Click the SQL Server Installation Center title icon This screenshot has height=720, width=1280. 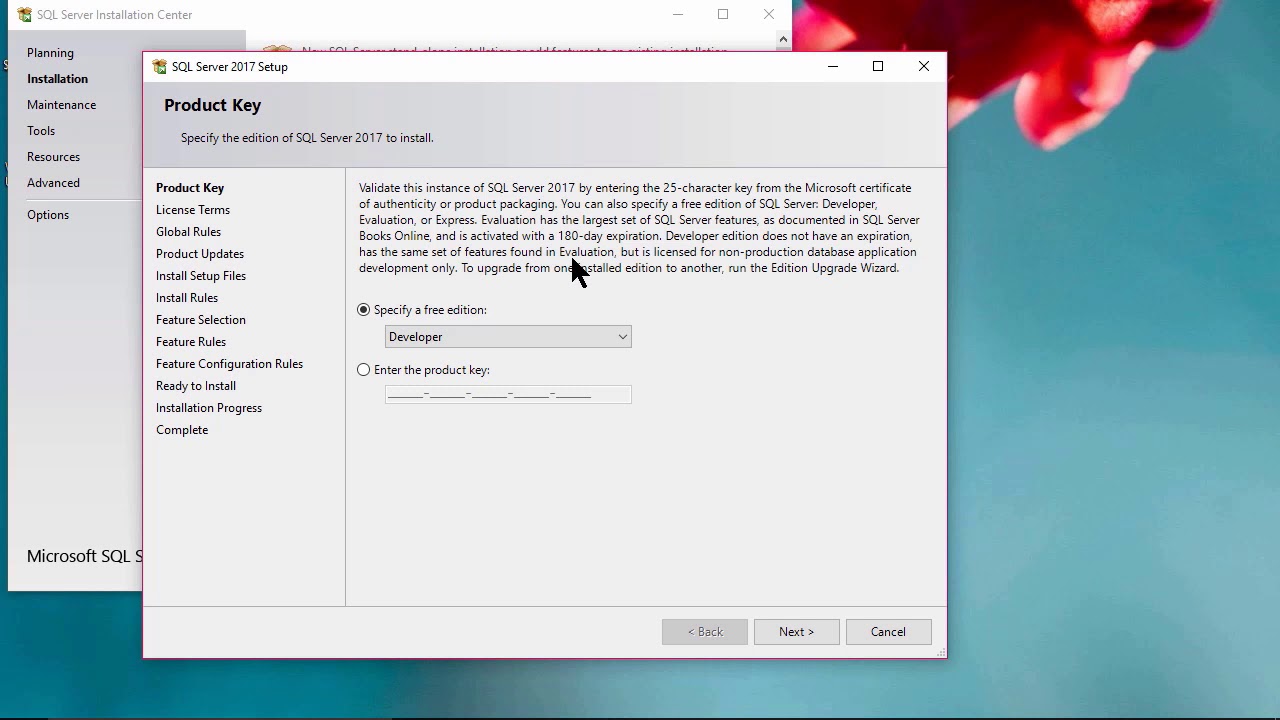click(x=24, y=15)
